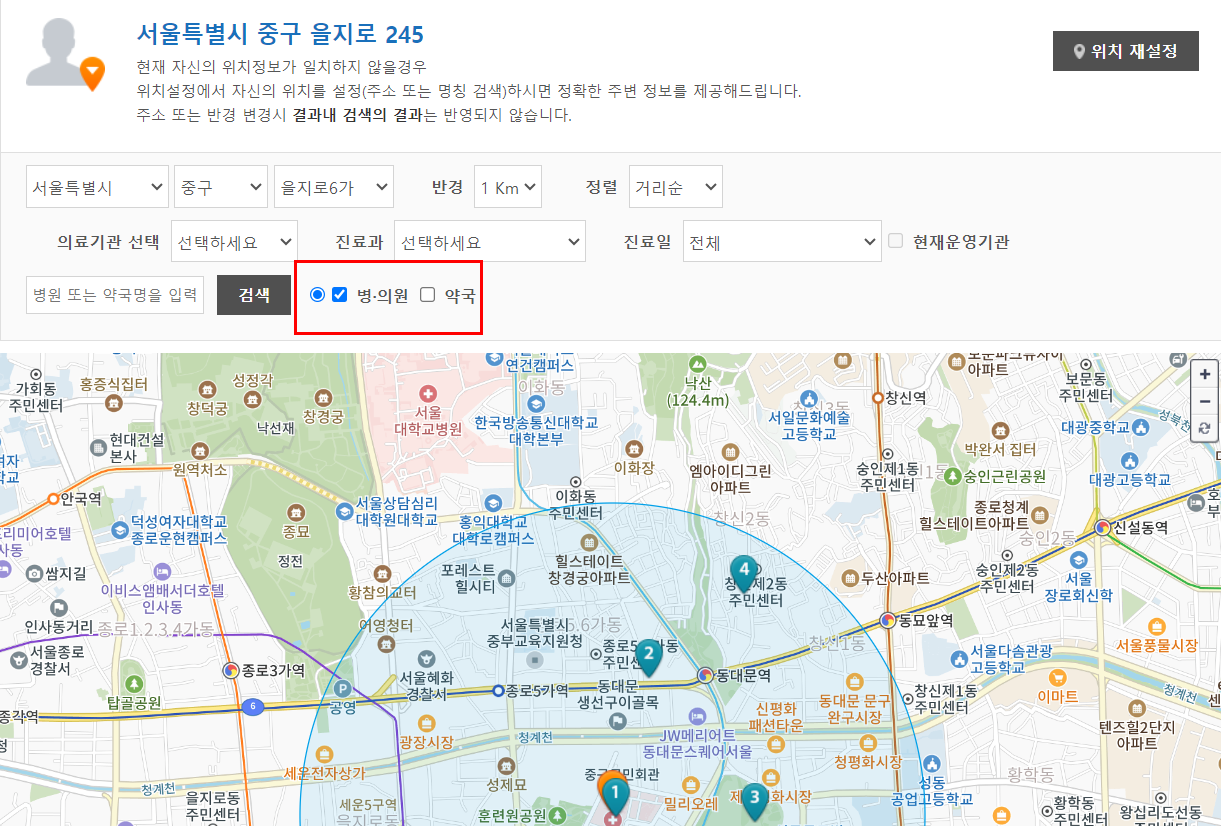Viewport: 1221px width, 826px height.
Task: Click the 검색 search button
Action: 254,295
